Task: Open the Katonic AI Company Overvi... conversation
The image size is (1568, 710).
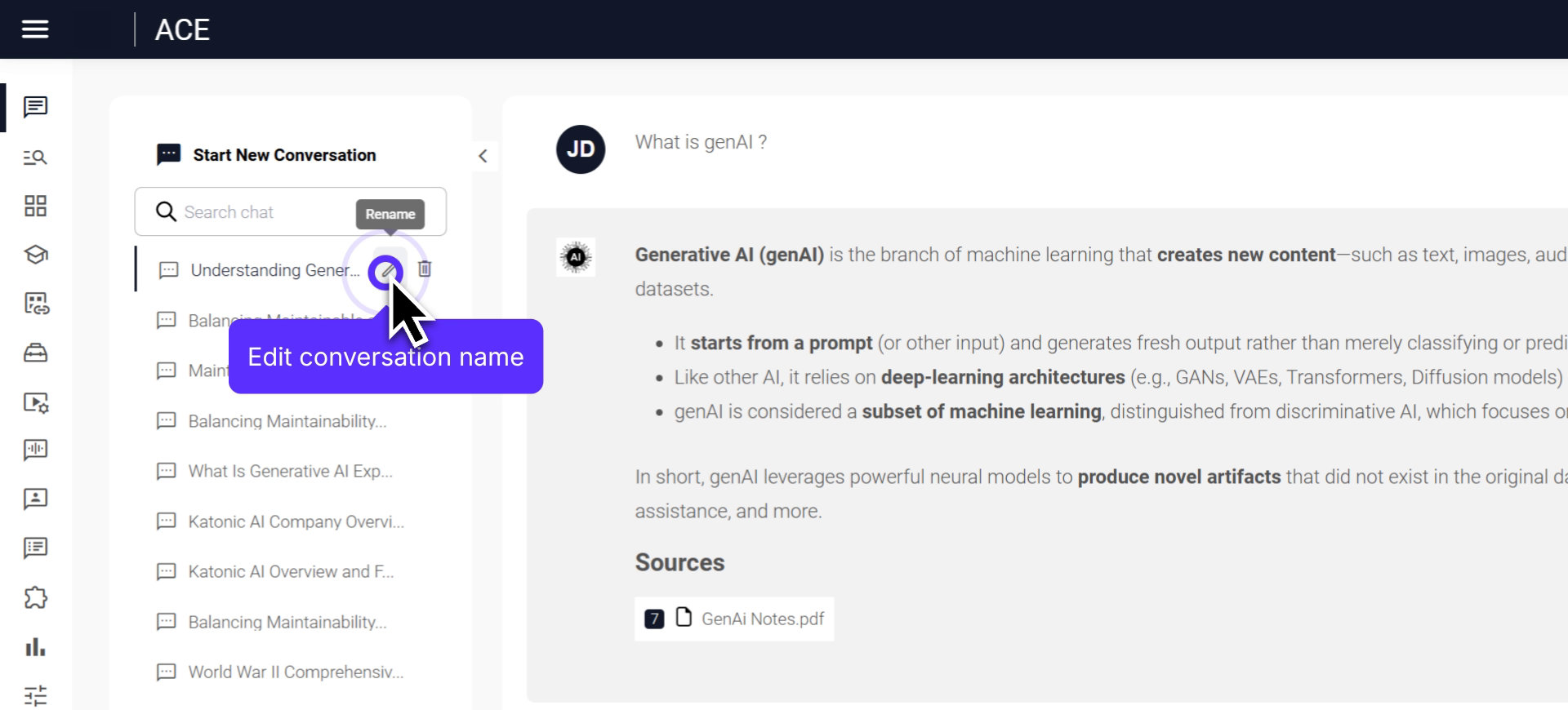Action: pyautogui.click(x=296, y=521)
